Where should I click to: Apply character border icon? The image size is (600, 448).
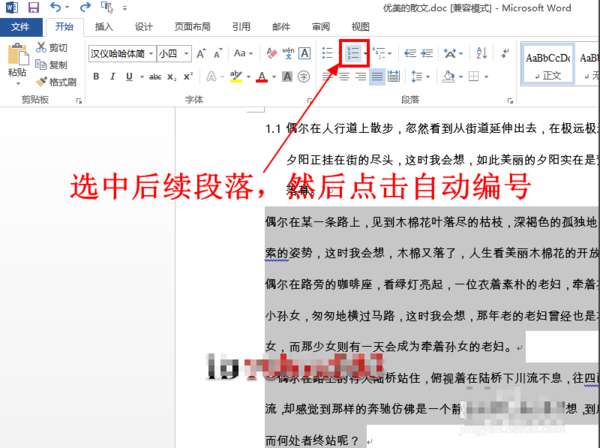tap(305, 54)
